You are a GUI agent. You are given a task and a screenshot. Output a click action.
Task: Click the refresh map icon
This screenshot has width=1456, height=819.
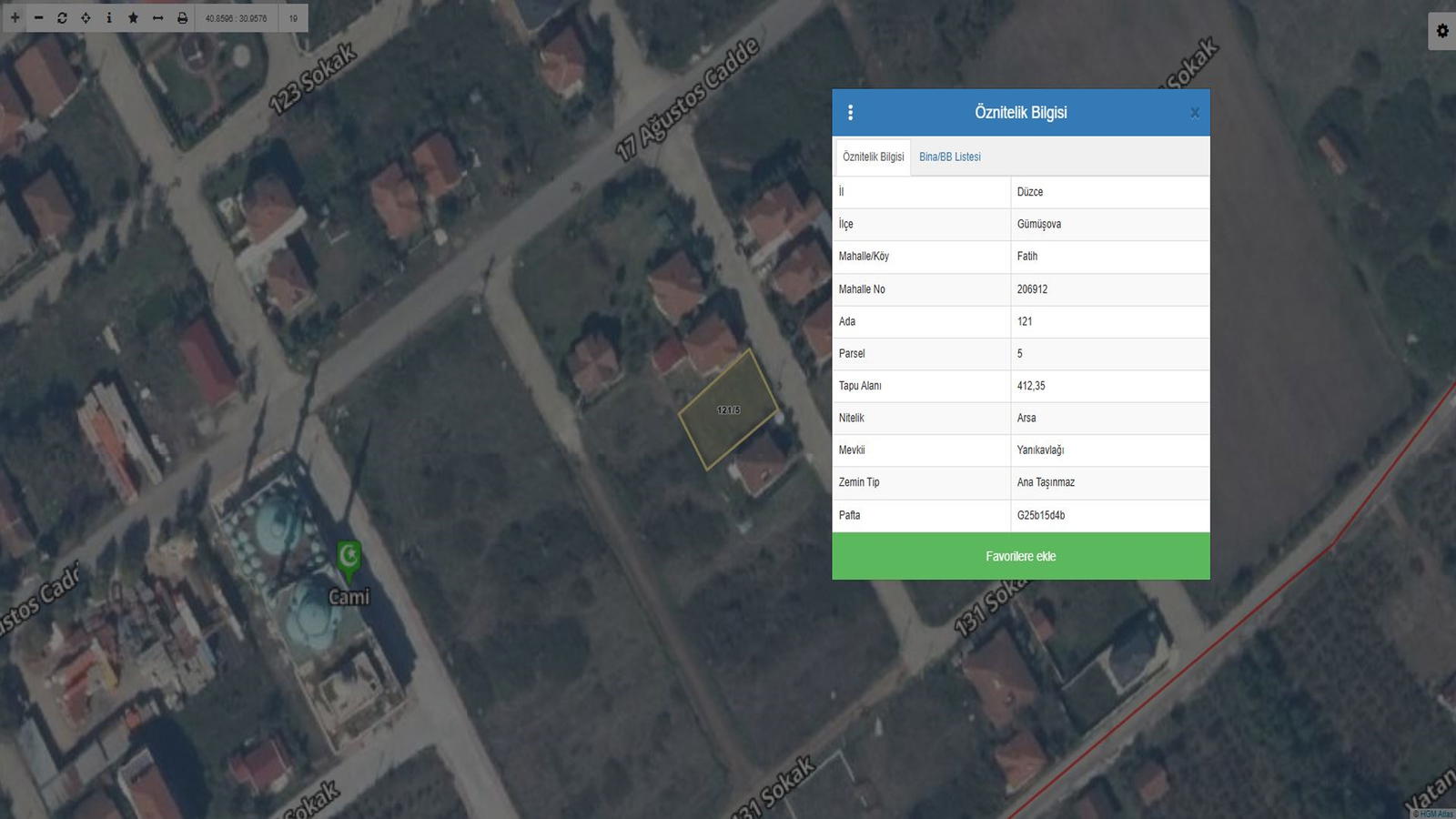click(62, 18)
